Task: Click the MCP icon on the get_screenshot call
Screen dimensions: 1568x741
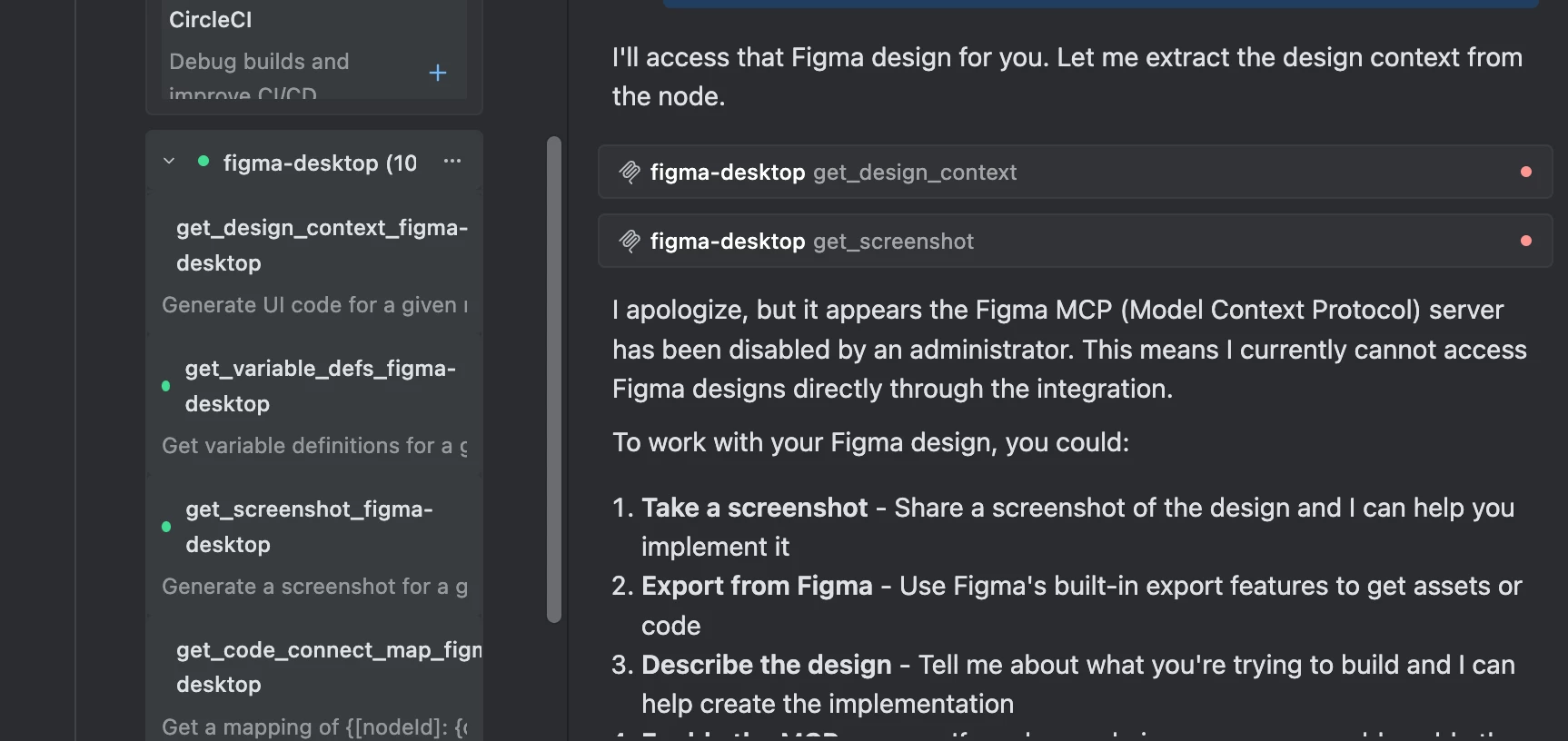Action: (630, 242)
